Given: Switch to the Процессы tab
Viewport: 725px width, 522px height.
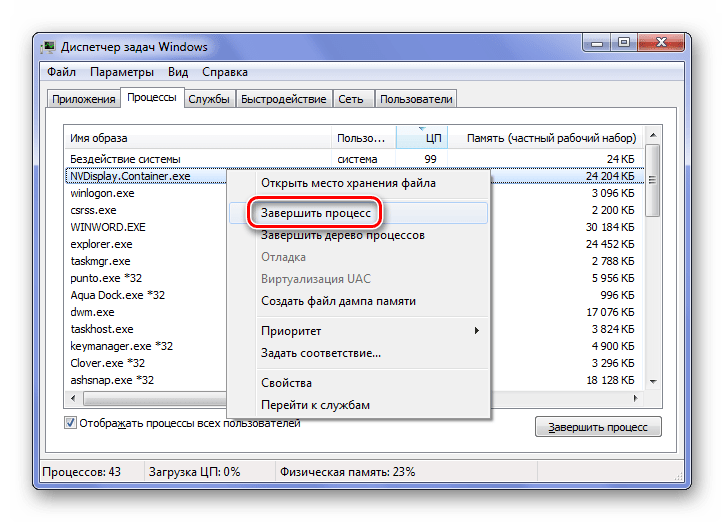Looking at the screenshot, I should (152, 98).
